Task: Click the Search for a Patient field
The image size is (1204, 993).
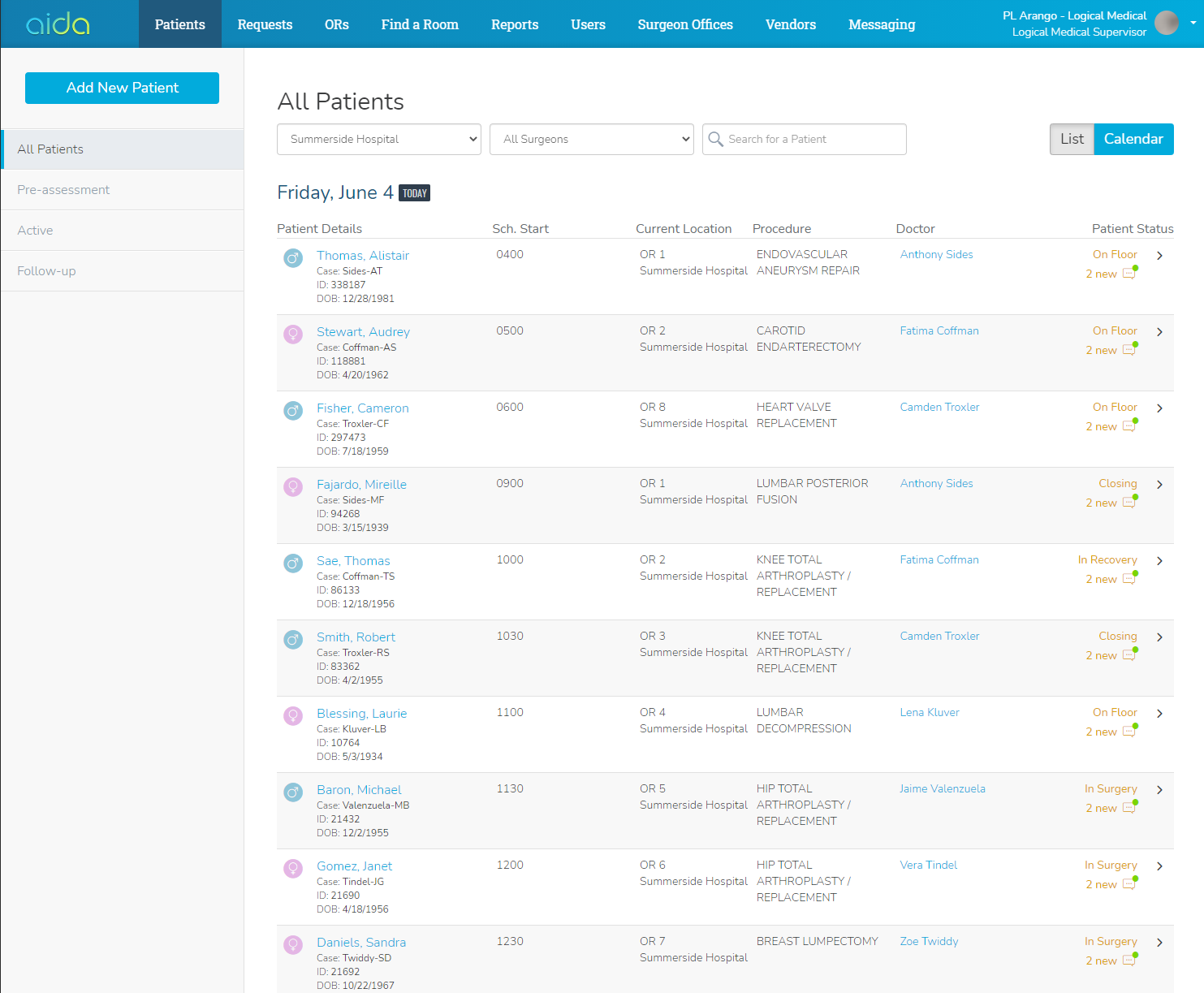Action: pos(812,139)
